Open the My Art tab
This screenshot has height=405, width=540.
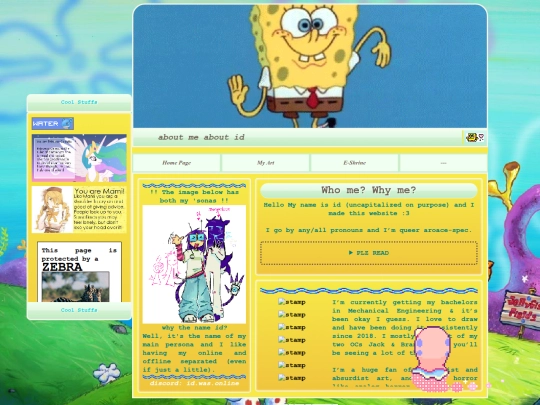[x=266, y=163]
